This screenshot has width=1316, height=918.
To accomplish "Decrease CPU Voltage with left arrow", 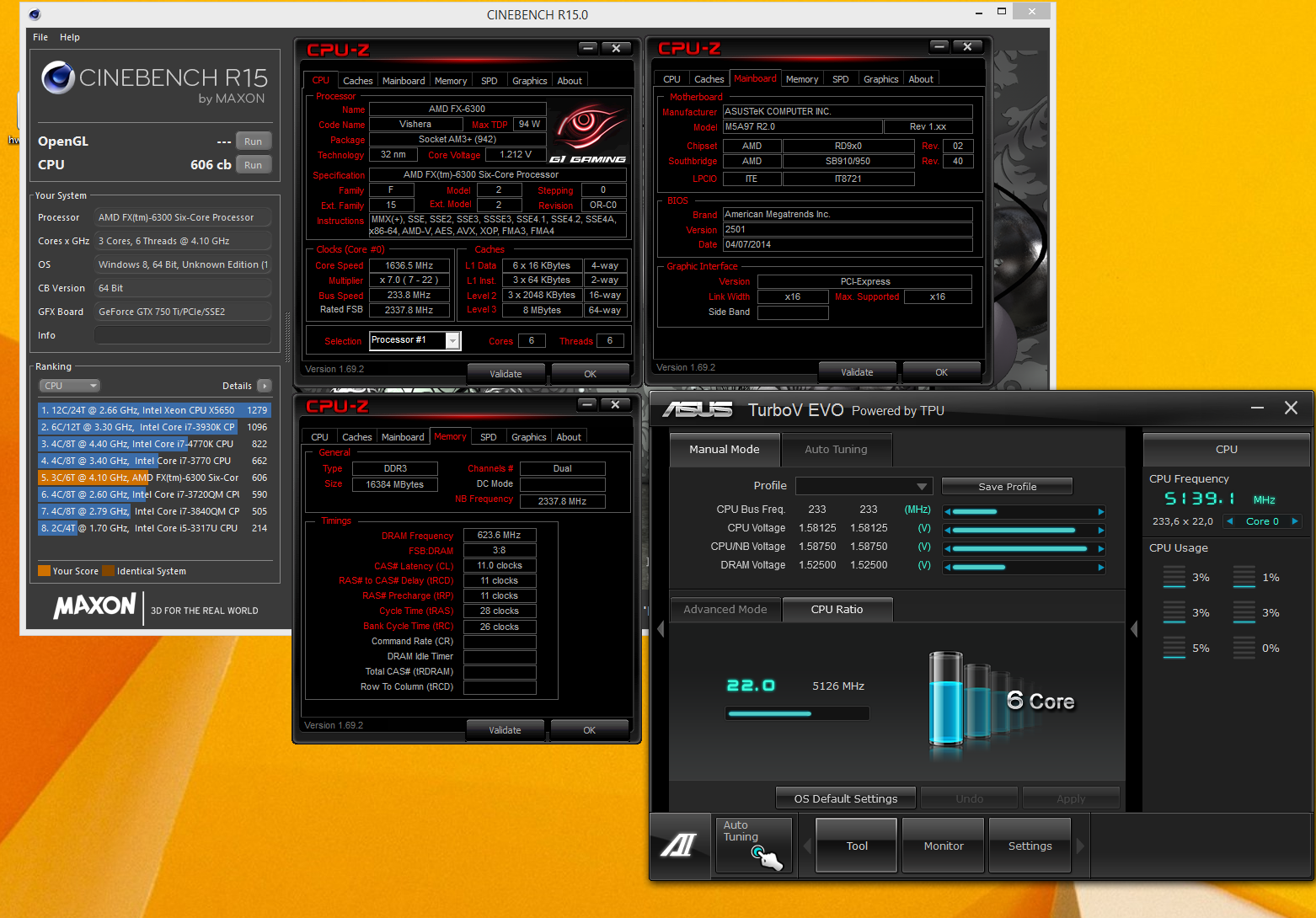I will [948, 531].
